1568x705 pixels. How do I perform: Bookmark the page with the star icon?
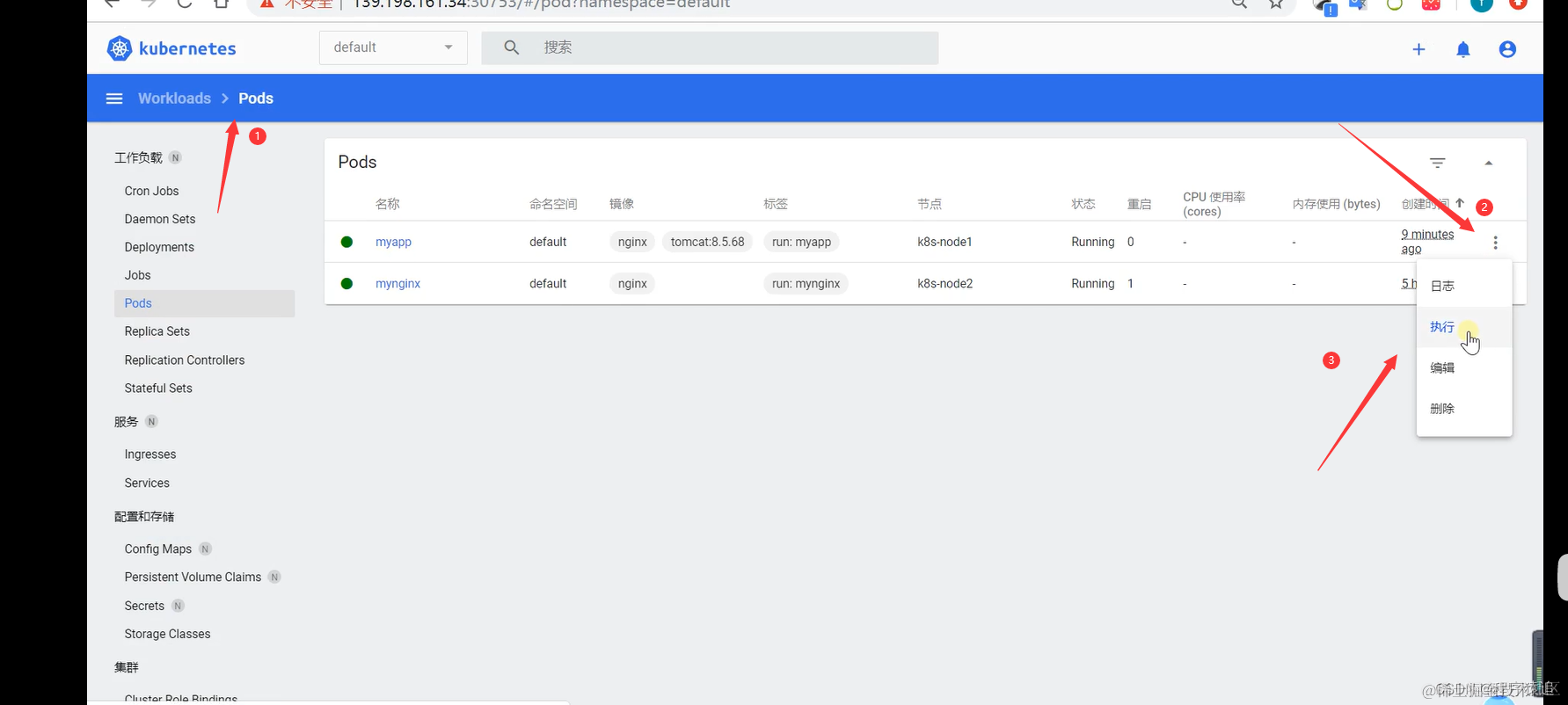pos(1276,4)
